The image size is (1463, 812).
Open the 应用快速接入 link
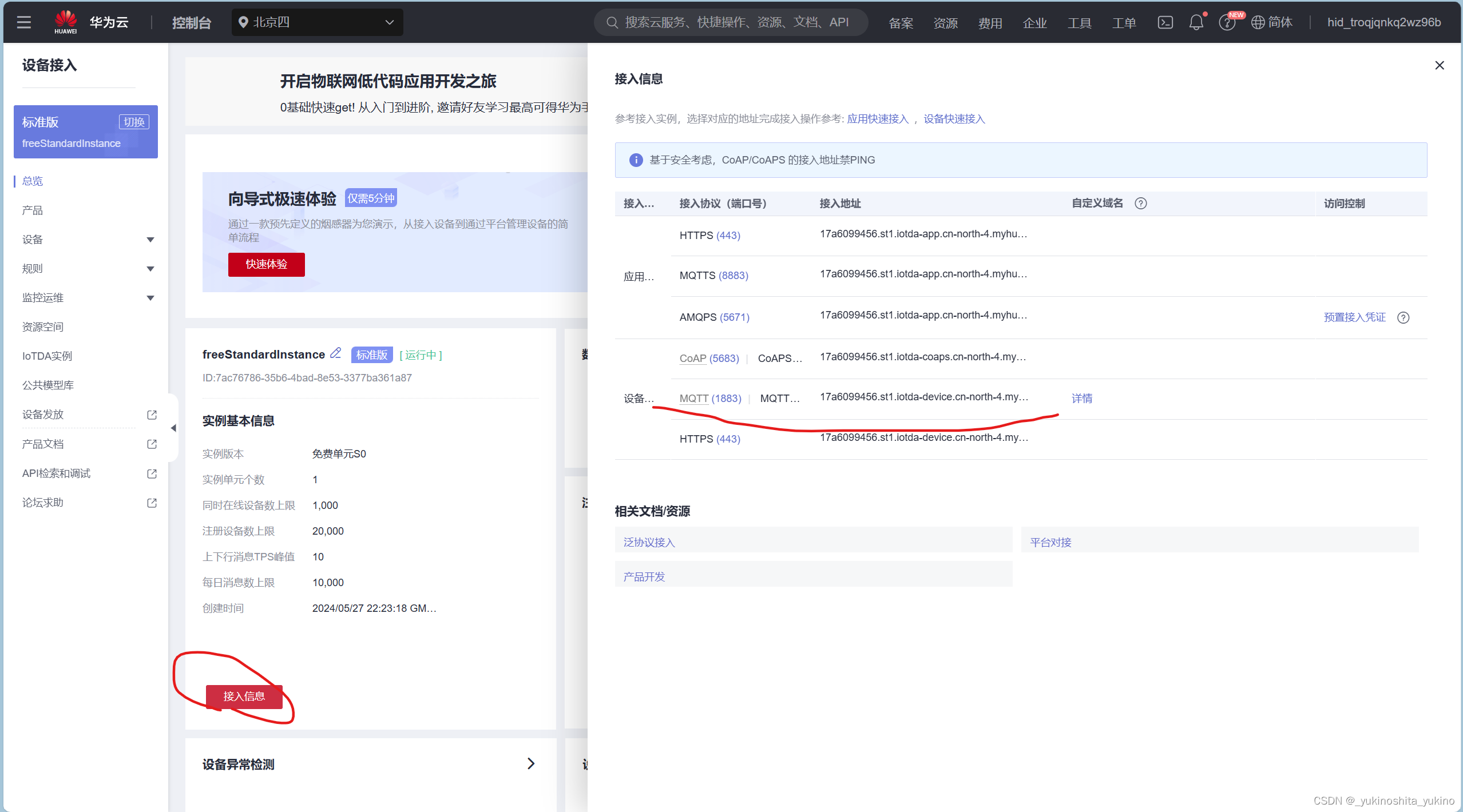(878, 119)
